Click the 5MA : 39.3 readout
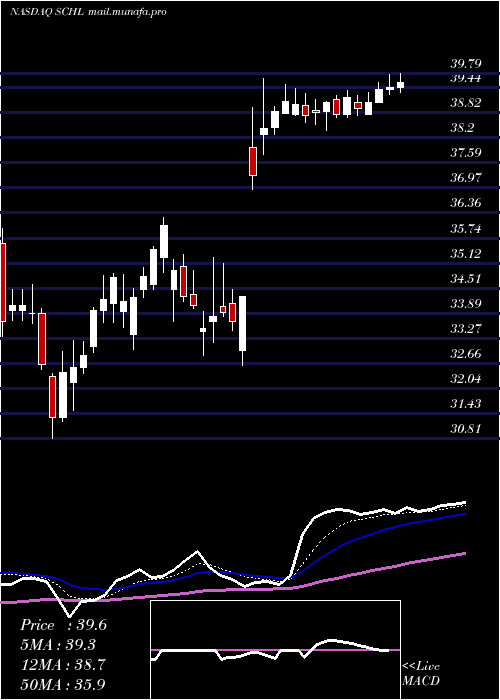500x700 pixels. (x=58, y=645)
